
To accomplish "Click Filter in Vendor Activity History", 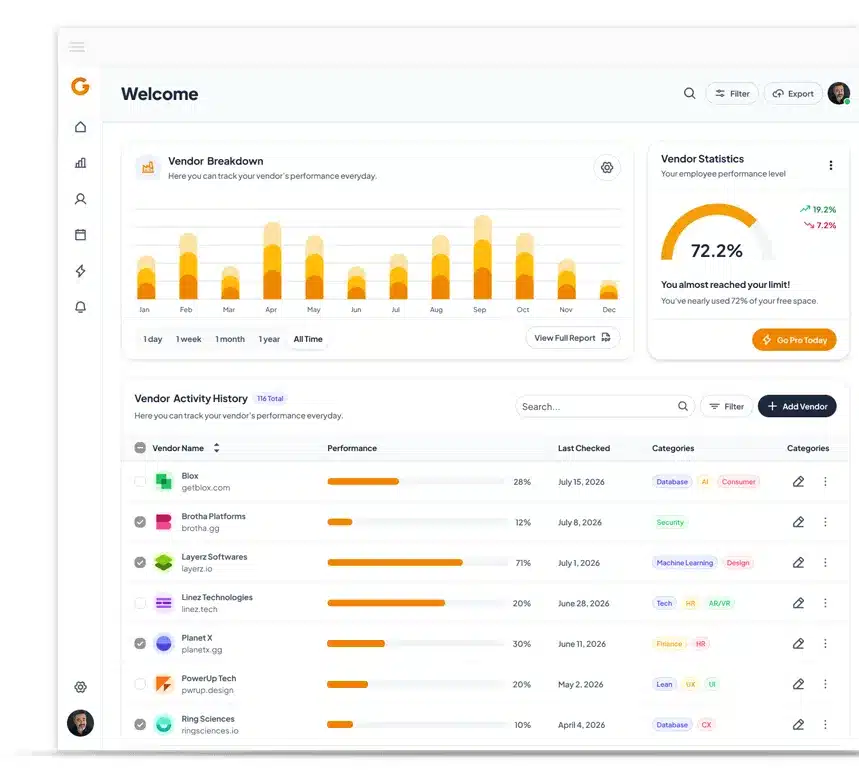I will tap(726, 407).
